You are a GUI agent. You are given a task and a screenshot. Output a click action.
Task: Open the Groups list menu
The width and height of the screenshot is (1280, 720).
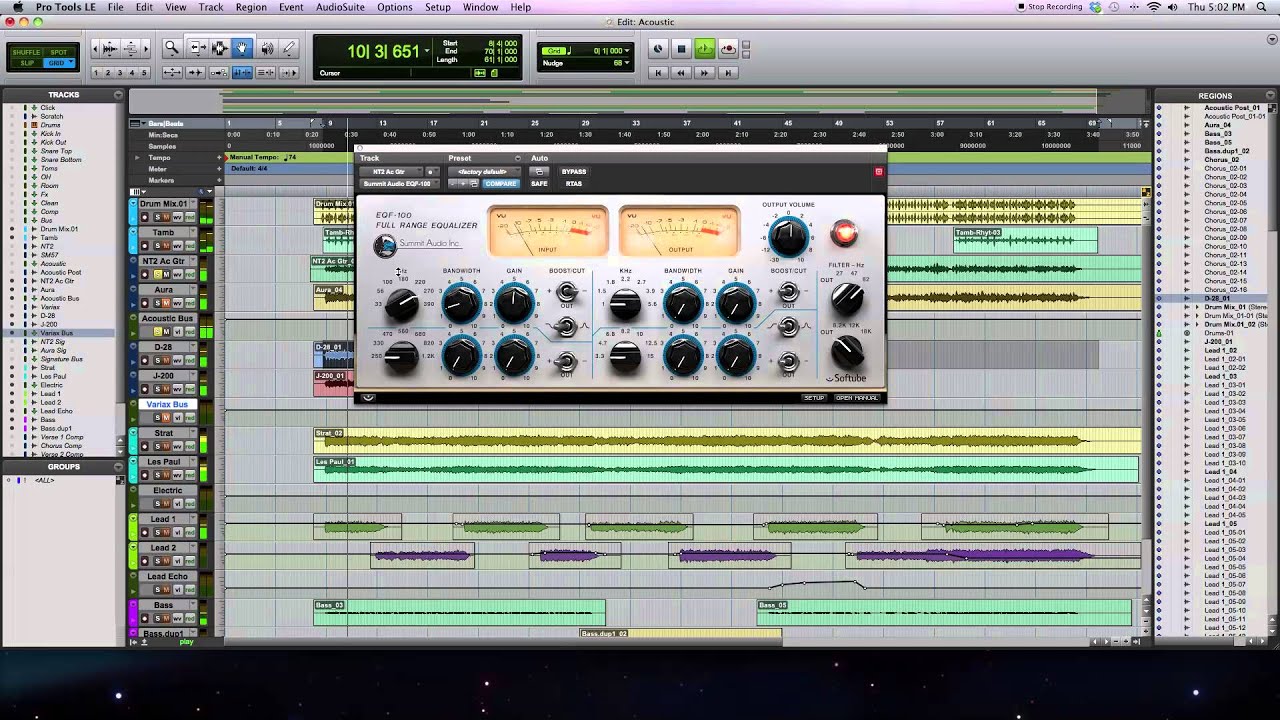[118, 467]
